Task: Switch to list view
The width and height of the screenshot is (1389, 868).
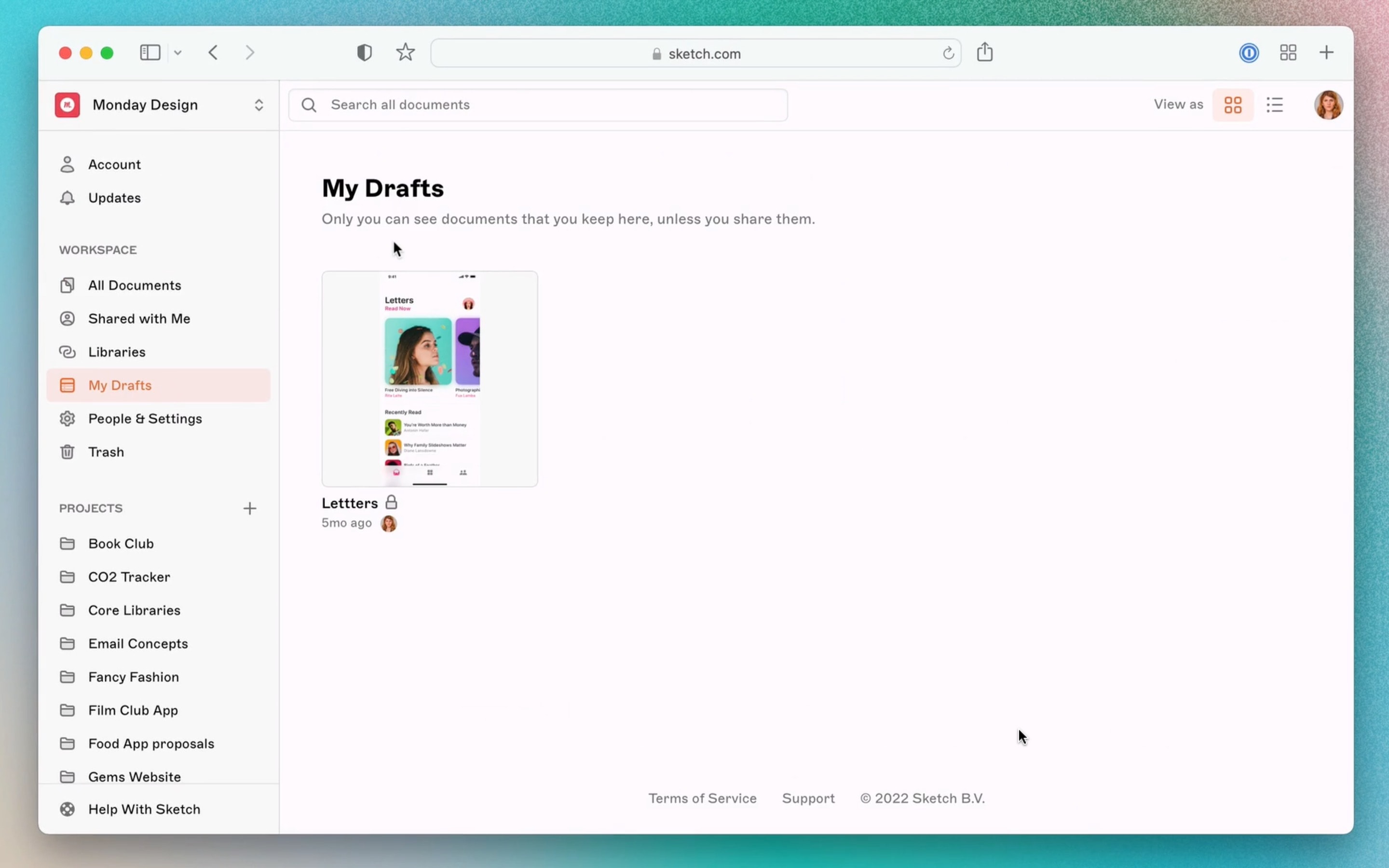Action: (1275, 105)
